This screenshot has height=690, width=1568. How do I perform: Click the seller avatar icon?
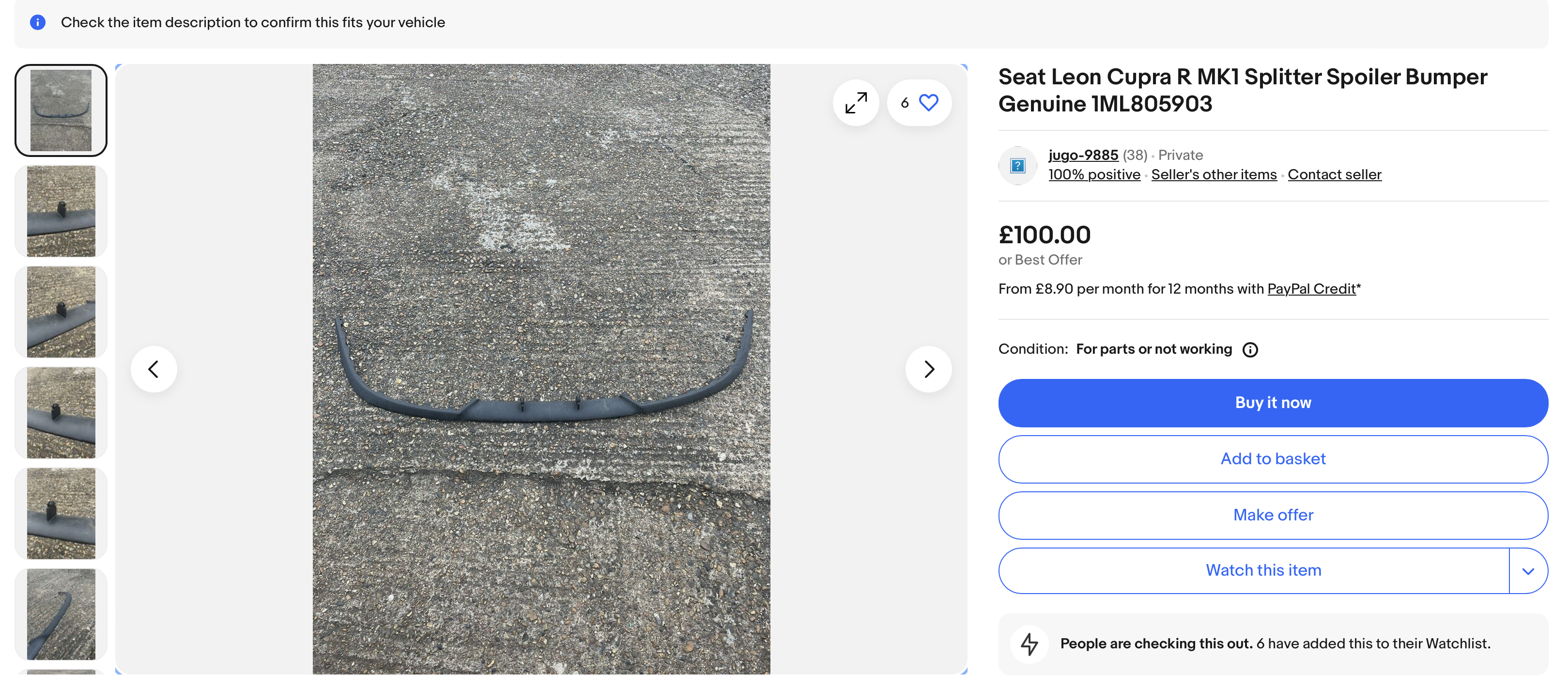(x=1017, y=166)
